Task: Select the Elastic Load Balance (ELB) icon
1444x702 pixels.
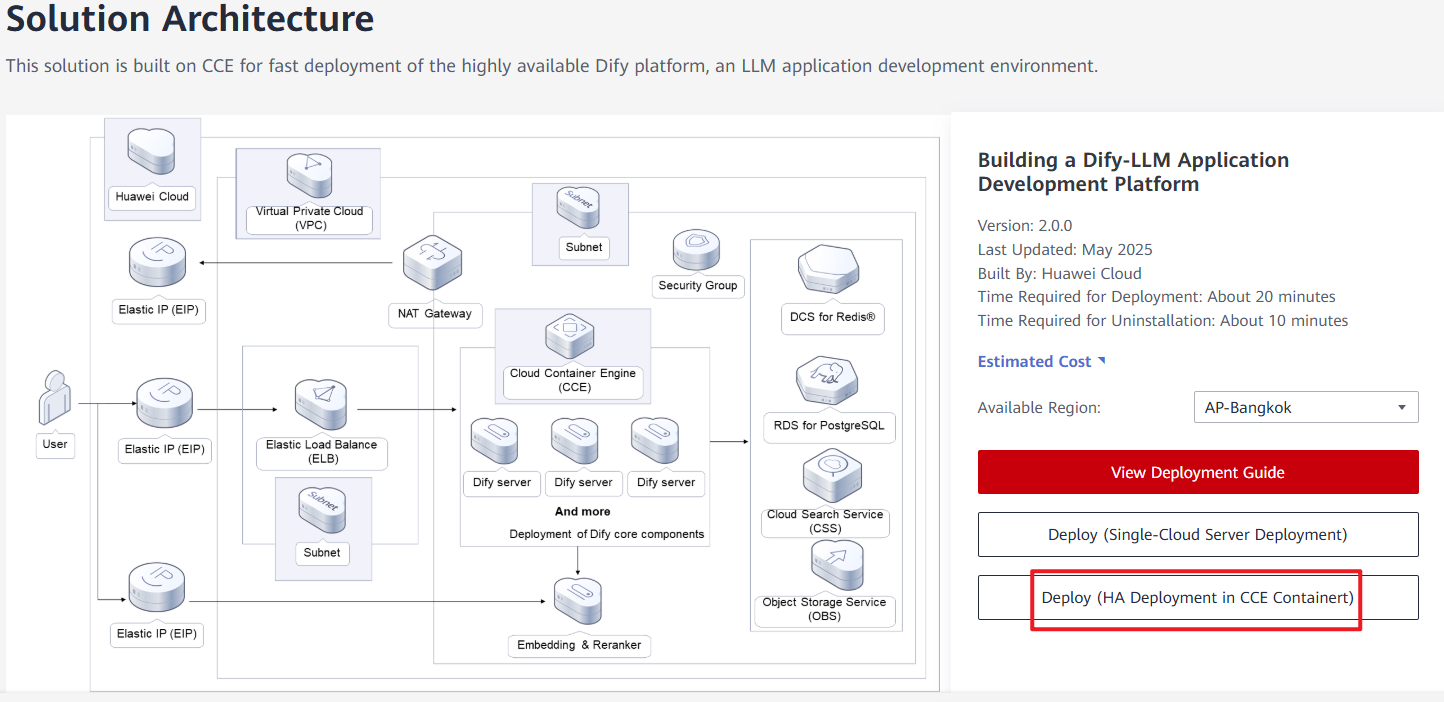Action: [x=320, y=405]
